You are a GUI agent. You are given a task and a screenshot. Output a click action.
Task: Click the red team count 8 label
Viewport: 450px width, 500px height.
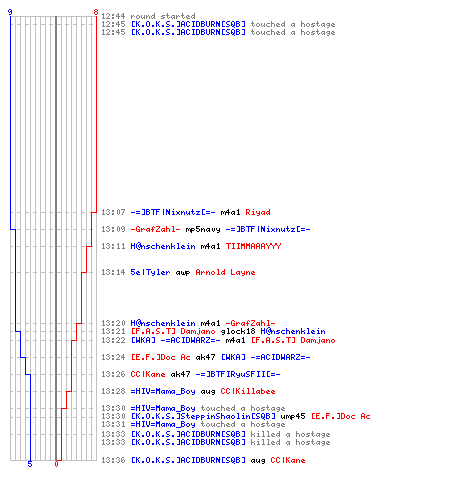tap(96, 12)
